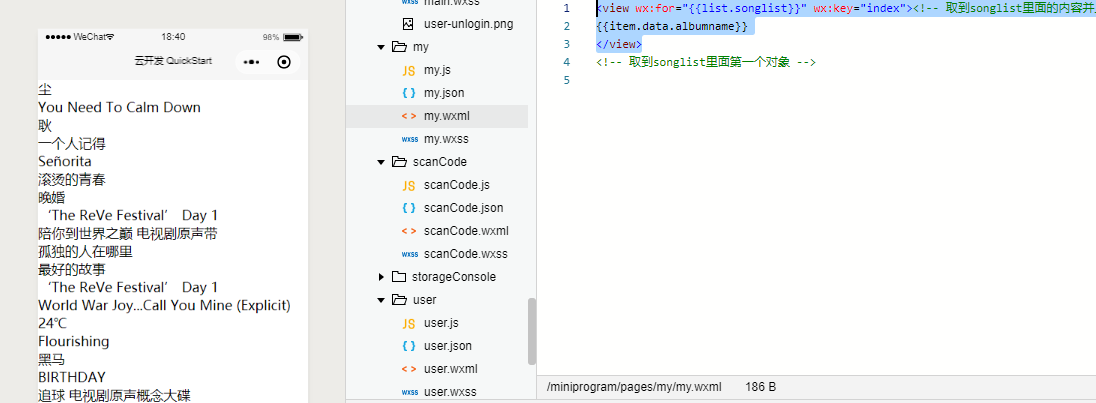Image resolution: width=1096 pixels, height=403 pixels.
Task: Open user.wxss file
Action: 449,392
